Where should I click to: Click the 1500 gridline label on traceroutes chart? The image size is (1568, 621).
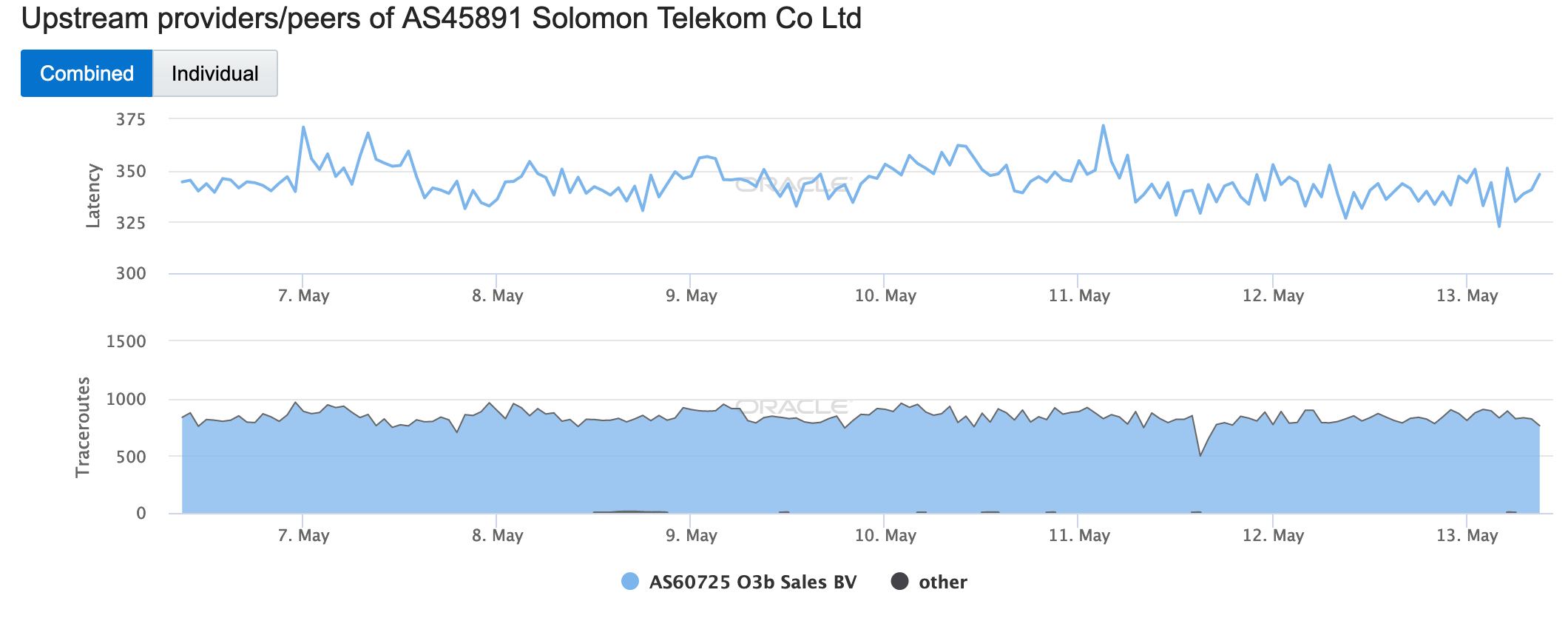tap(126, 341)
